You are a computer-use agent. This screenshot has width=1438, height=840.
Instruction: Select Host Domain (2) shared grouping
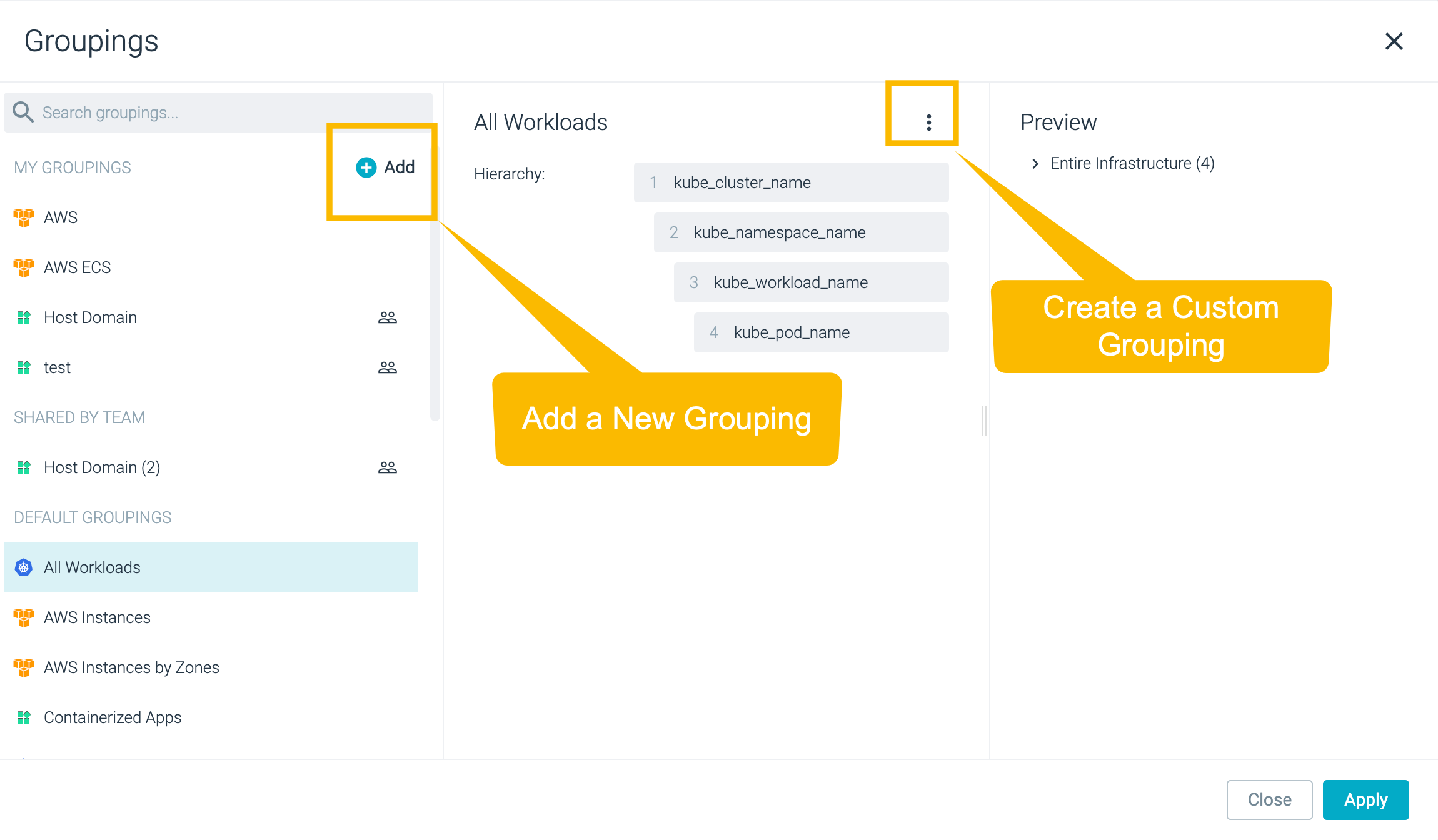click(210, 467)
